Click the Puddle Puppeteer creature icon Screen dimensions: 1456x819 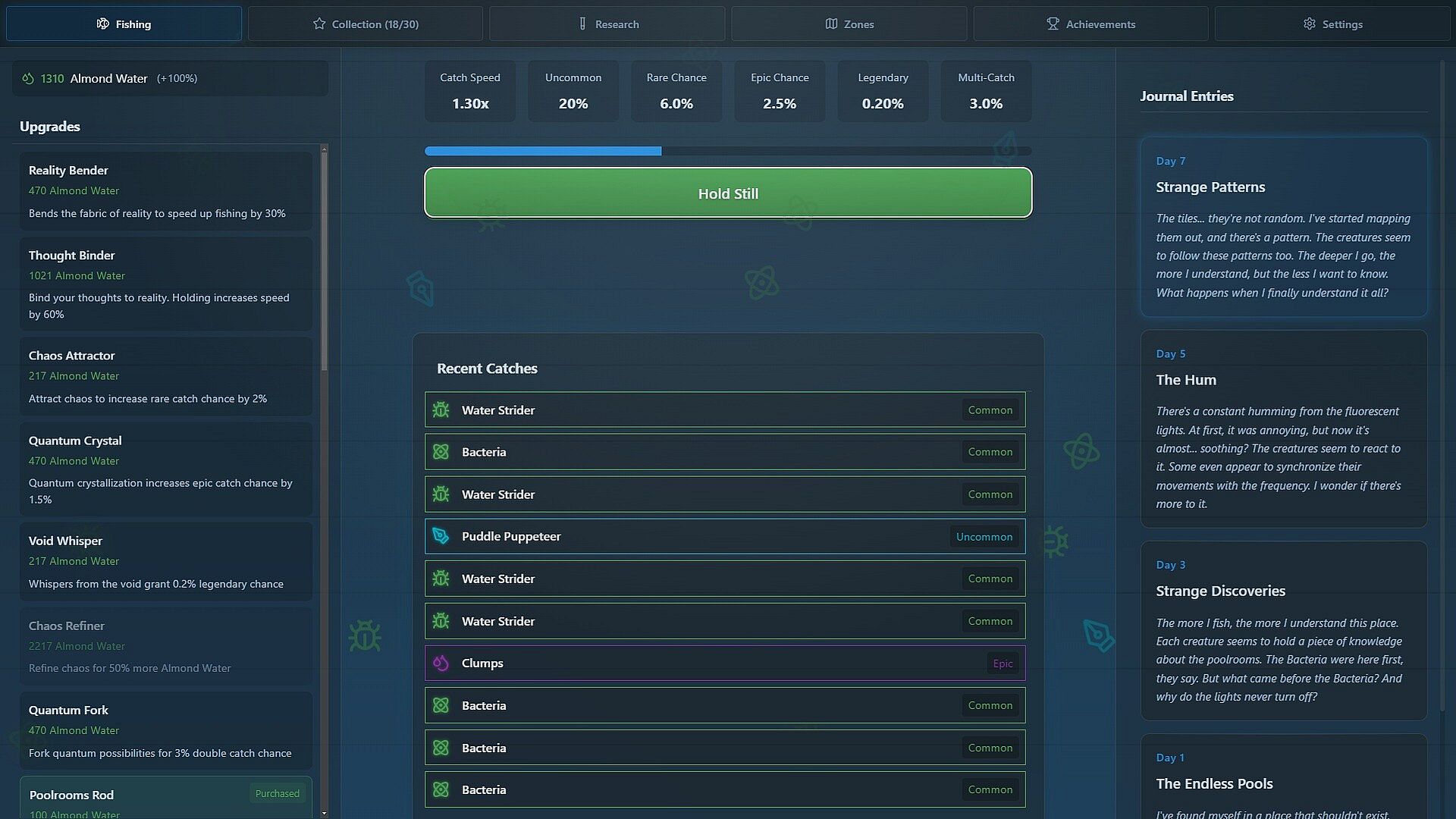pyautogui.click(x=441, y=536)
